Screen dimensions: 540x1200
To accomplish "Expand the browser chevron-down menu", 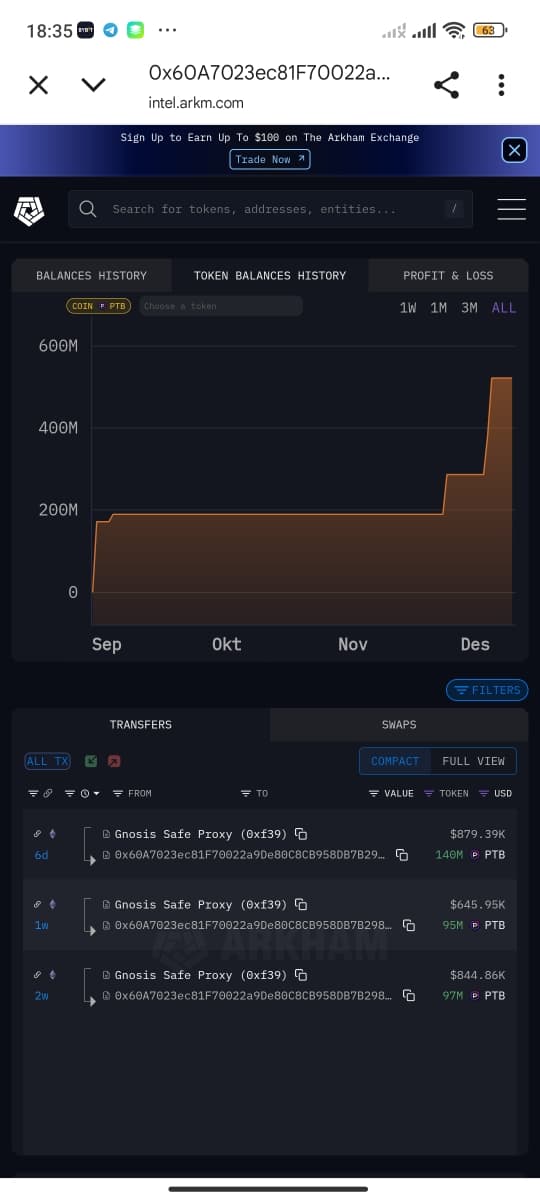I will 93,85.
